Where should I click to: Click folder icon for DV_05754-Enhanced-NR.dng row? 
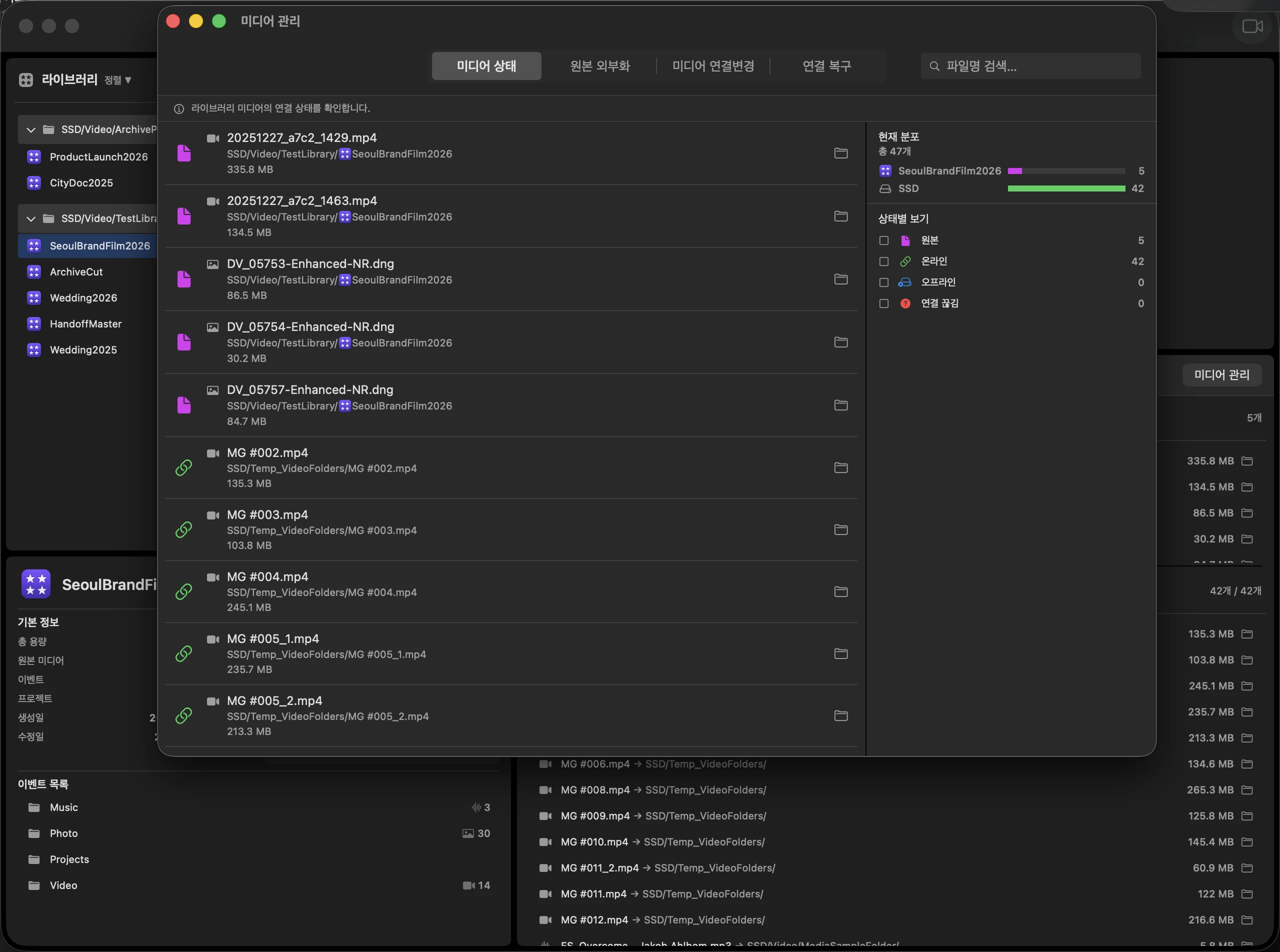[841, 342]
